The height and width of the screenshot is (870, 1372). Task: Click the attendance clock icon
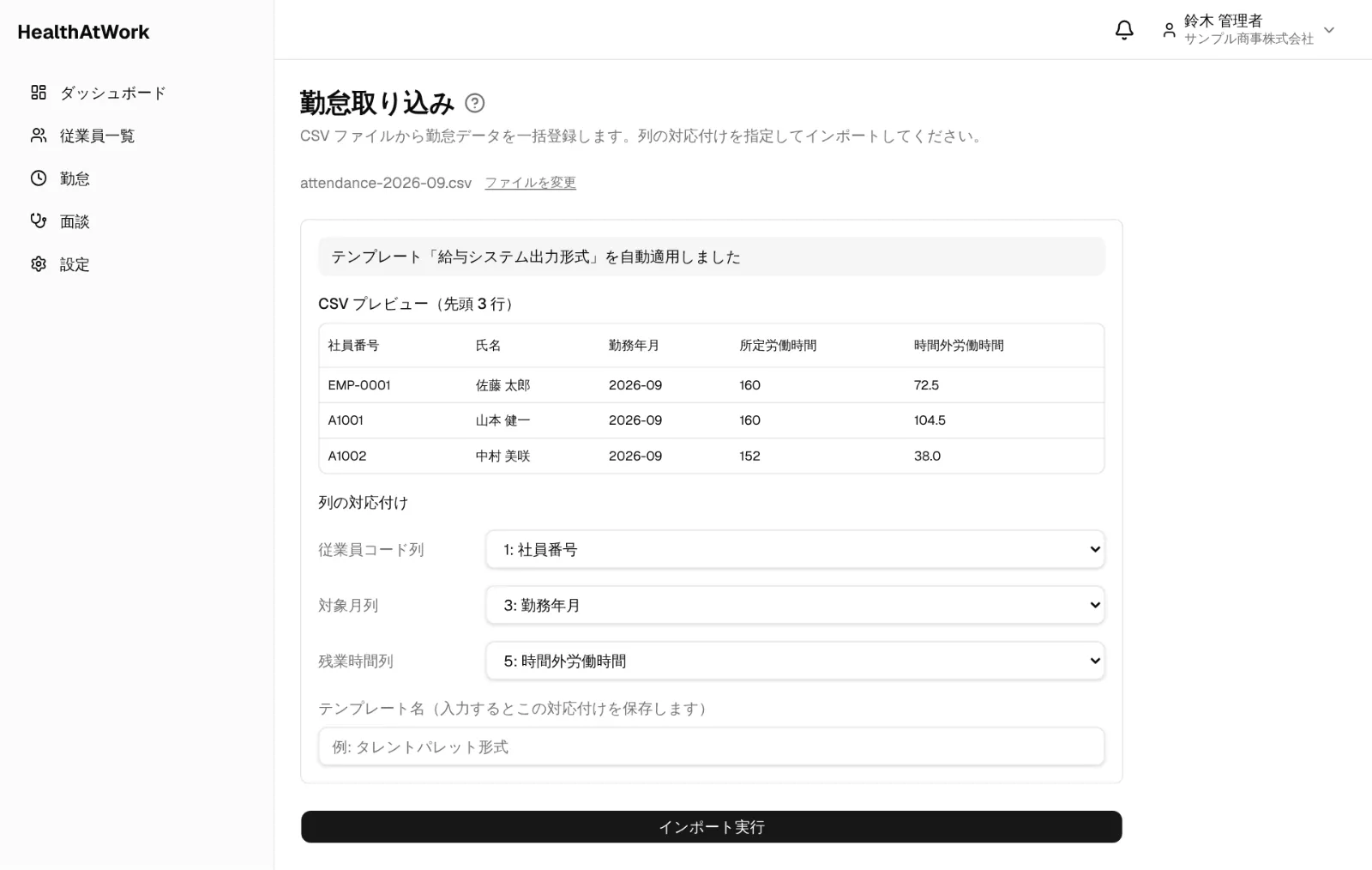39,178
